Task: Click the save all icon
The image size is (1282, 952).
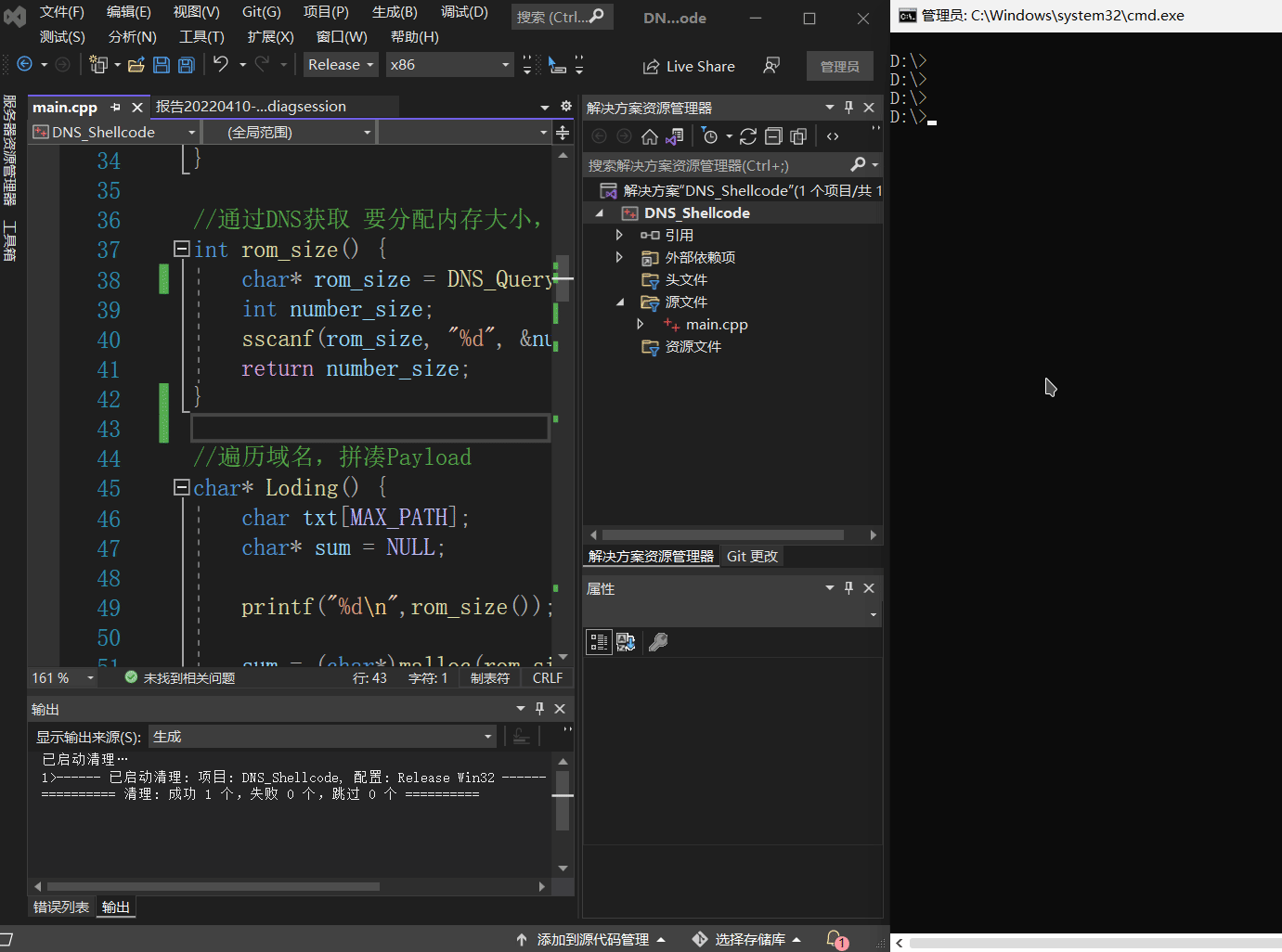Action: point(186,64)
